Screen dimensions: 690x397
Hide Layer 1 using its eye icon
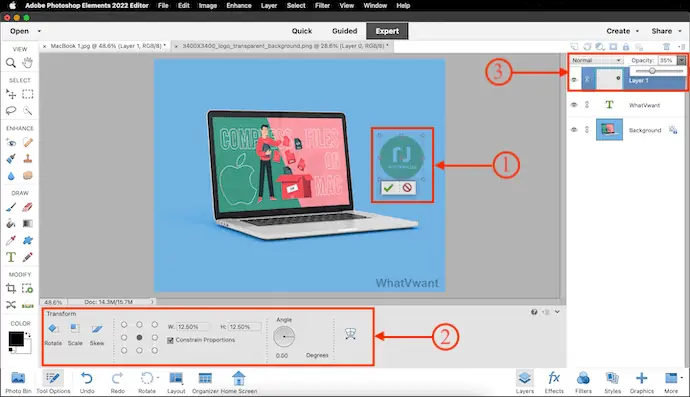[574, 80]
